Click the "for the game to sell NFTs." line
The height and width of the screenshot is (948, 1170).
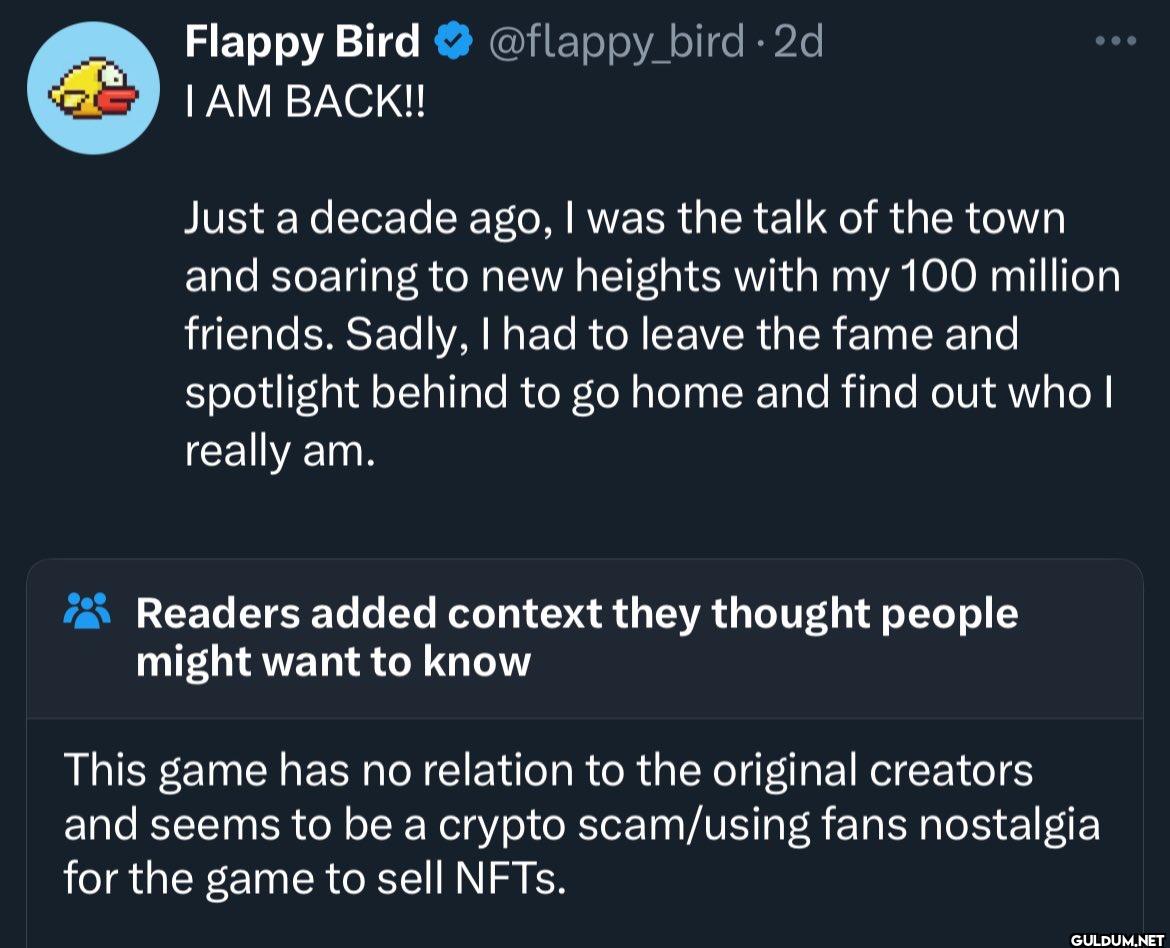[315, 880]
